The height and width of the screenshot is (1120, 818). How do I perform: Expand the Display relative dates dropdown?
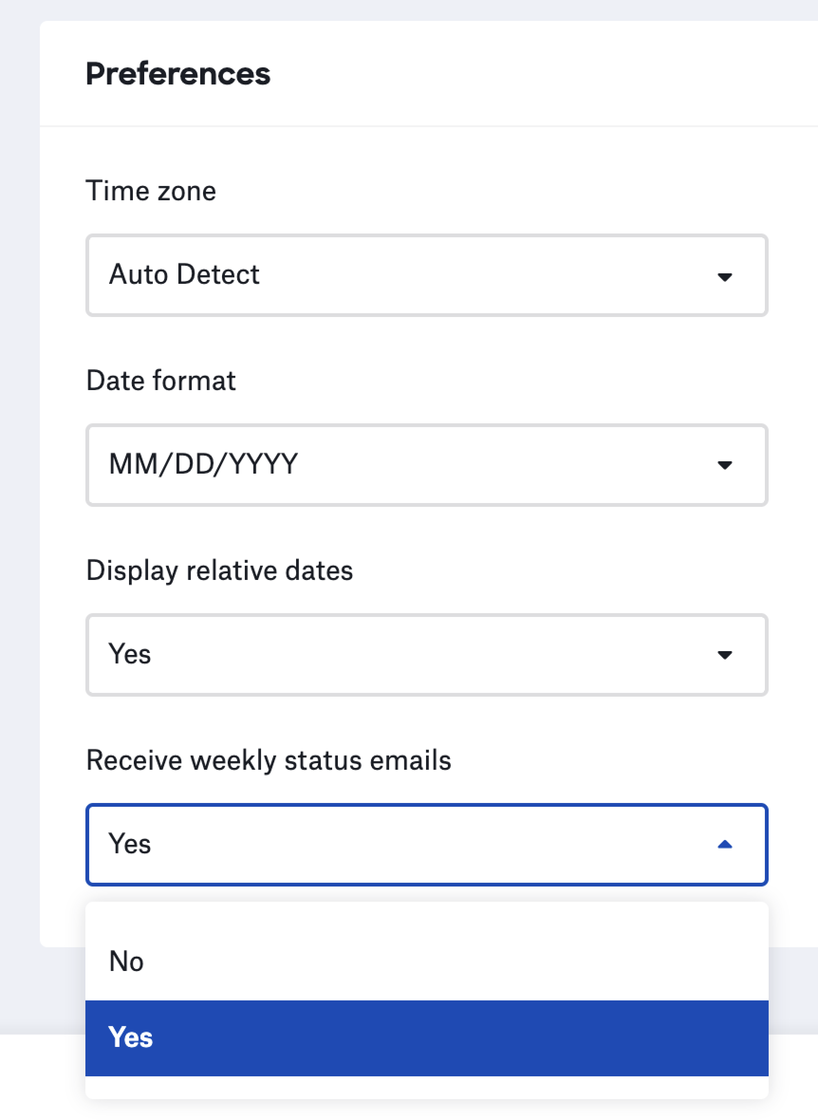(426, 655)
